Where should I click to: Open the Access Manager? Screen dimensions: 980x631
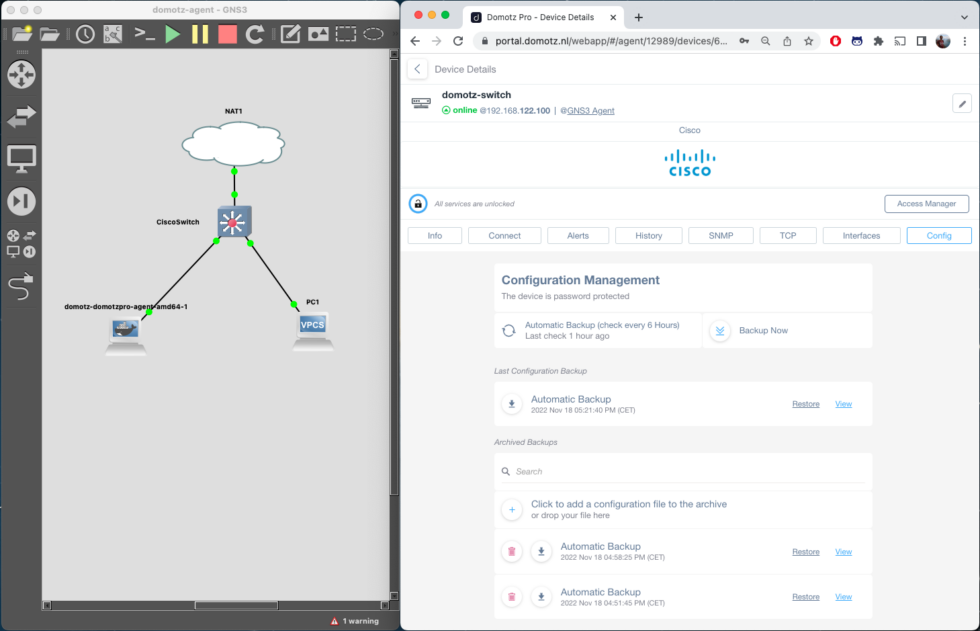tap(926, 203)
